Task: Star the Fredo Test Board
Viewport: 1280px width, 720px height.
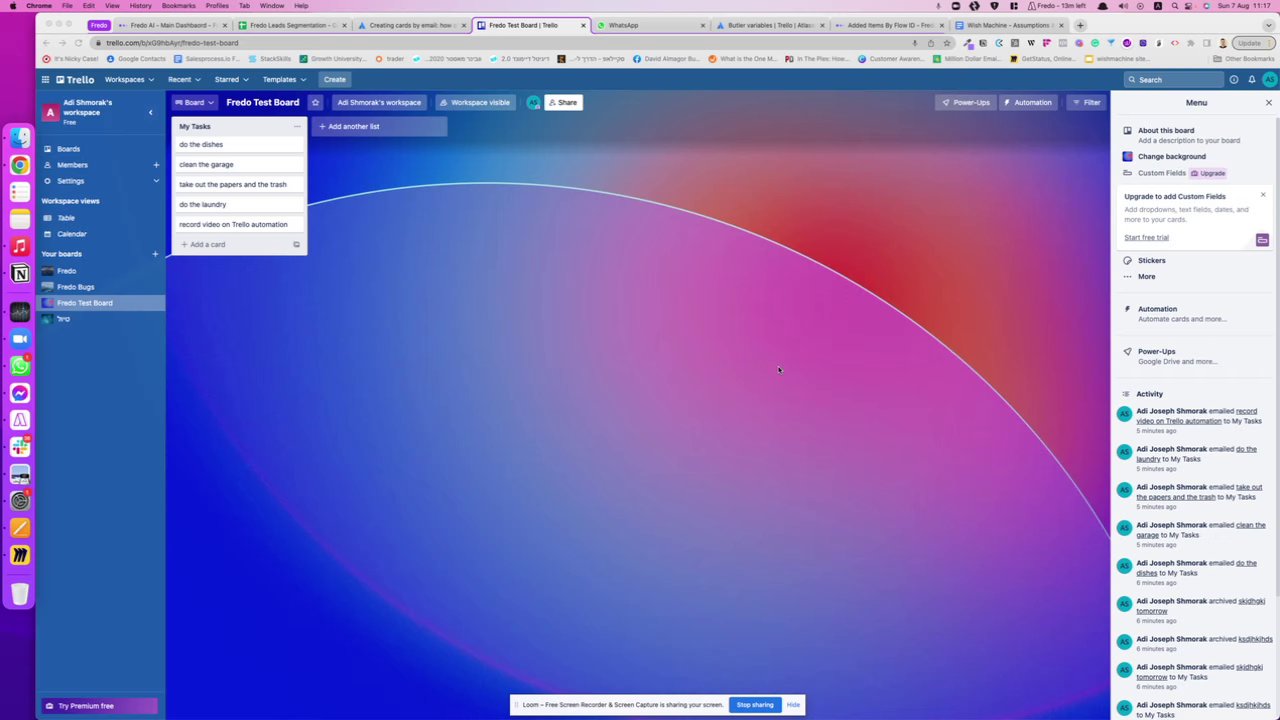Action: pos(315,102)
